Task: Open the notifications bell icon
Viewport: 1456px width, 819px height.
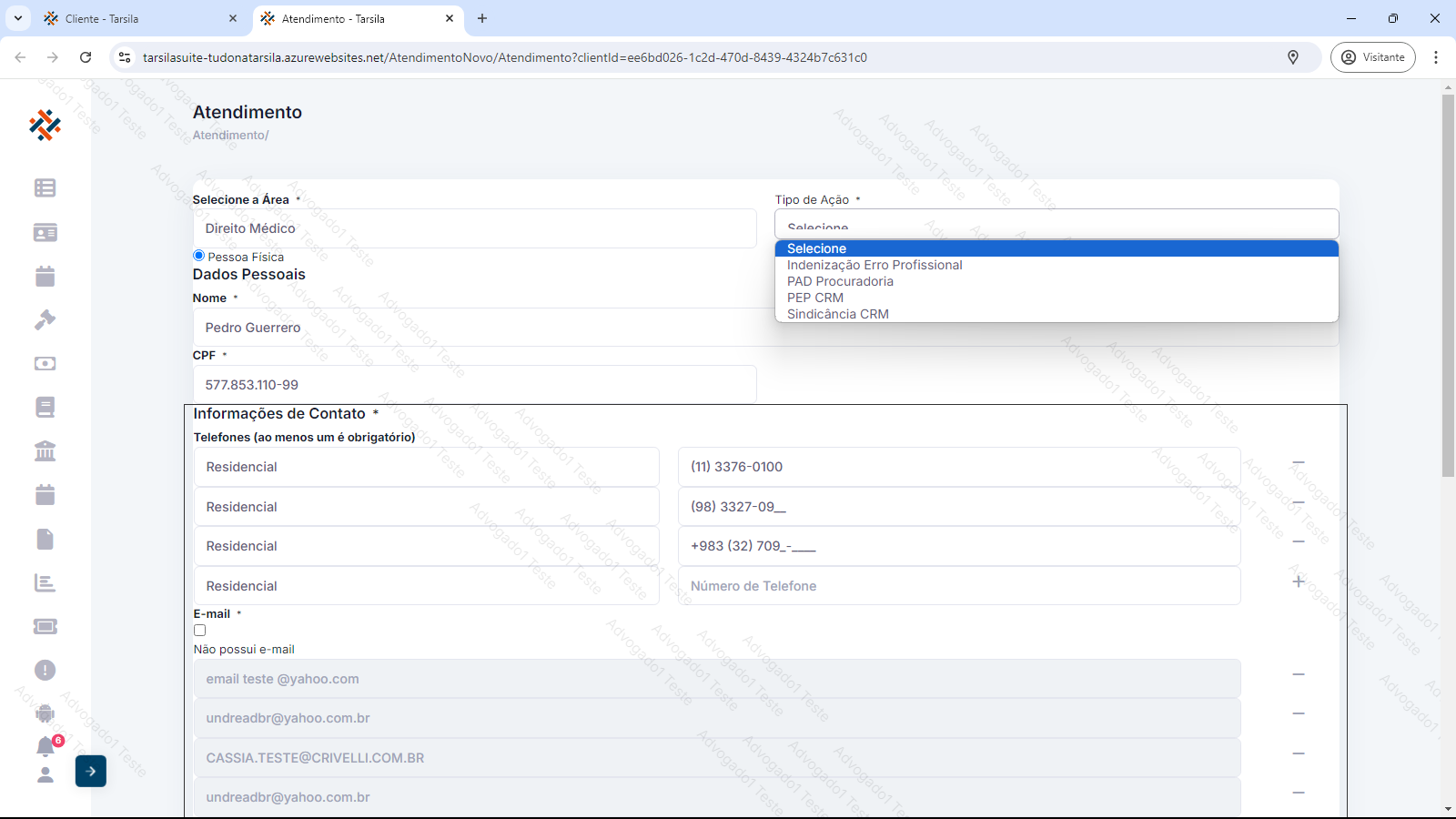Action: coord(45,746)
